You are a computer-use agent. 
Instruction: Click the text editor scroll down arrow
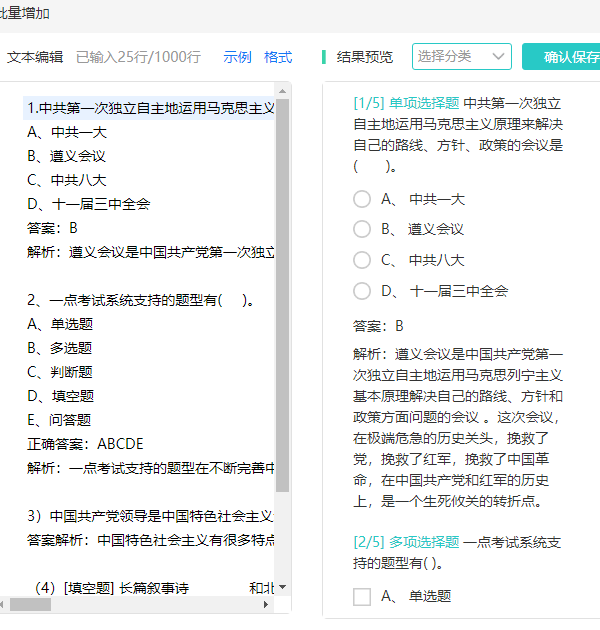[283, 587]
